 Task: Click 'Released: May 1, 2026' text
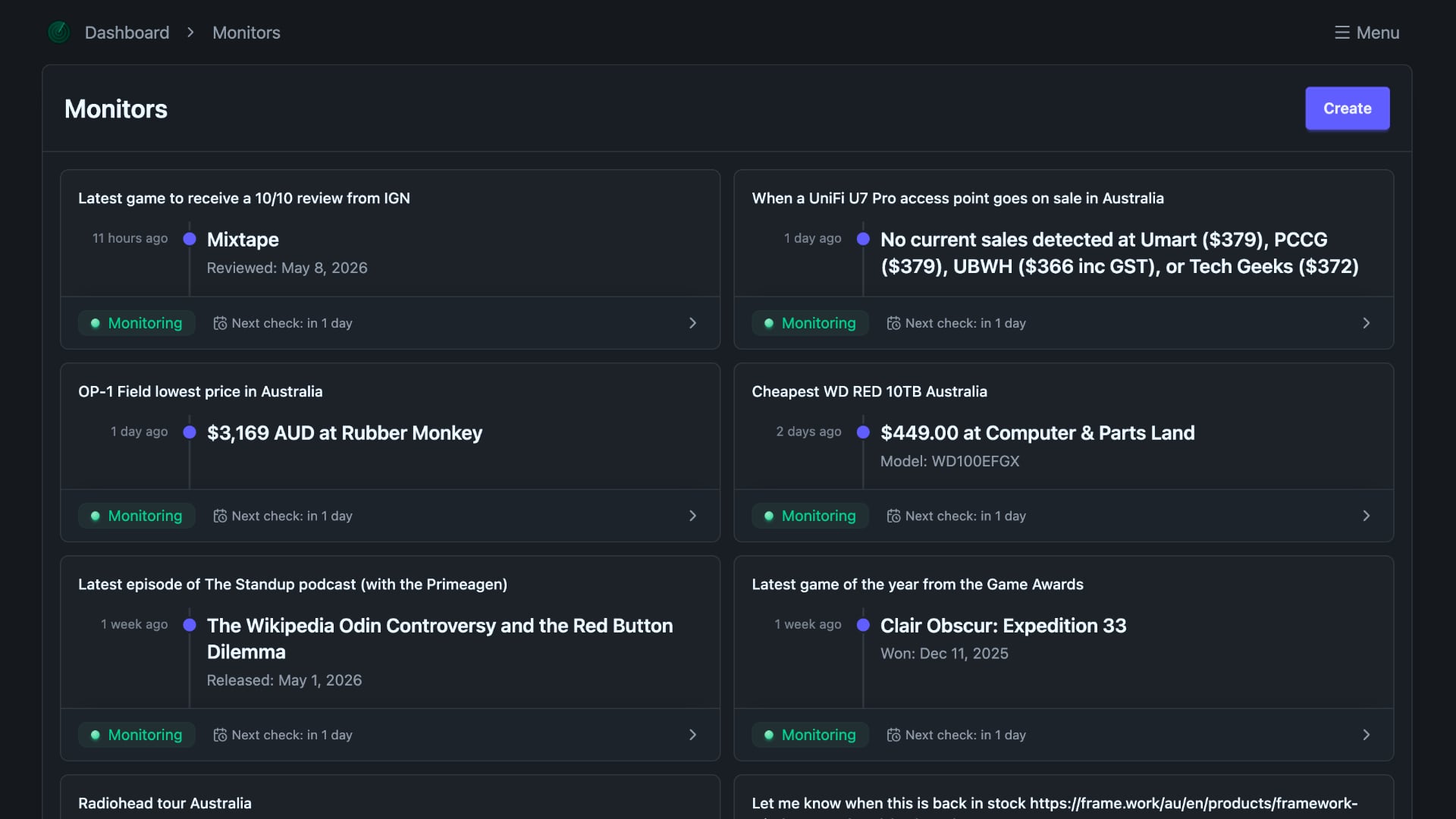click(284, 680)
